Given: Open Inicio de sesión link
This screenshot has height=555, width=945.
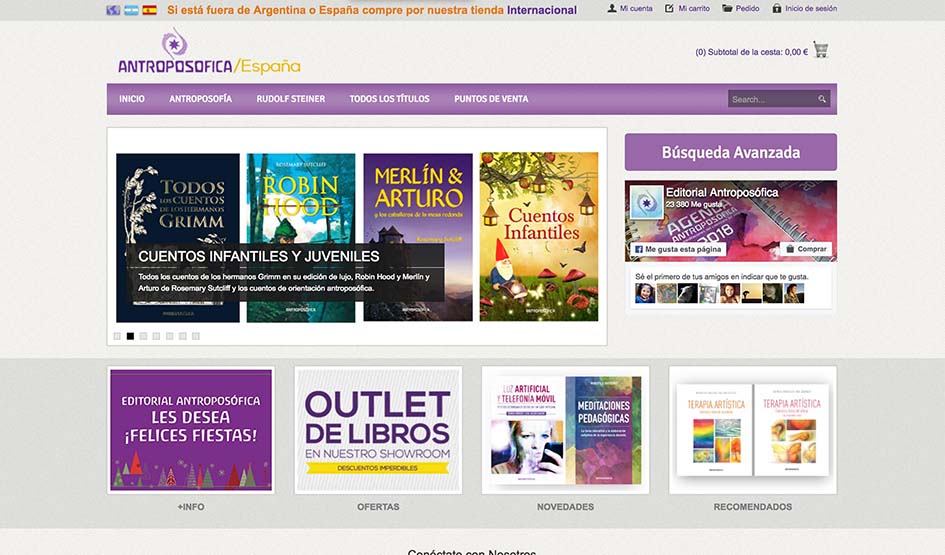Looking at the screenshot, I should coord(811,8).
